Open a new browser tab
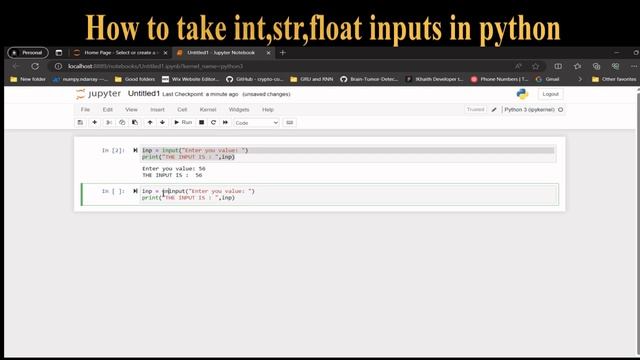Screen dimensions: 640x360 282,53
